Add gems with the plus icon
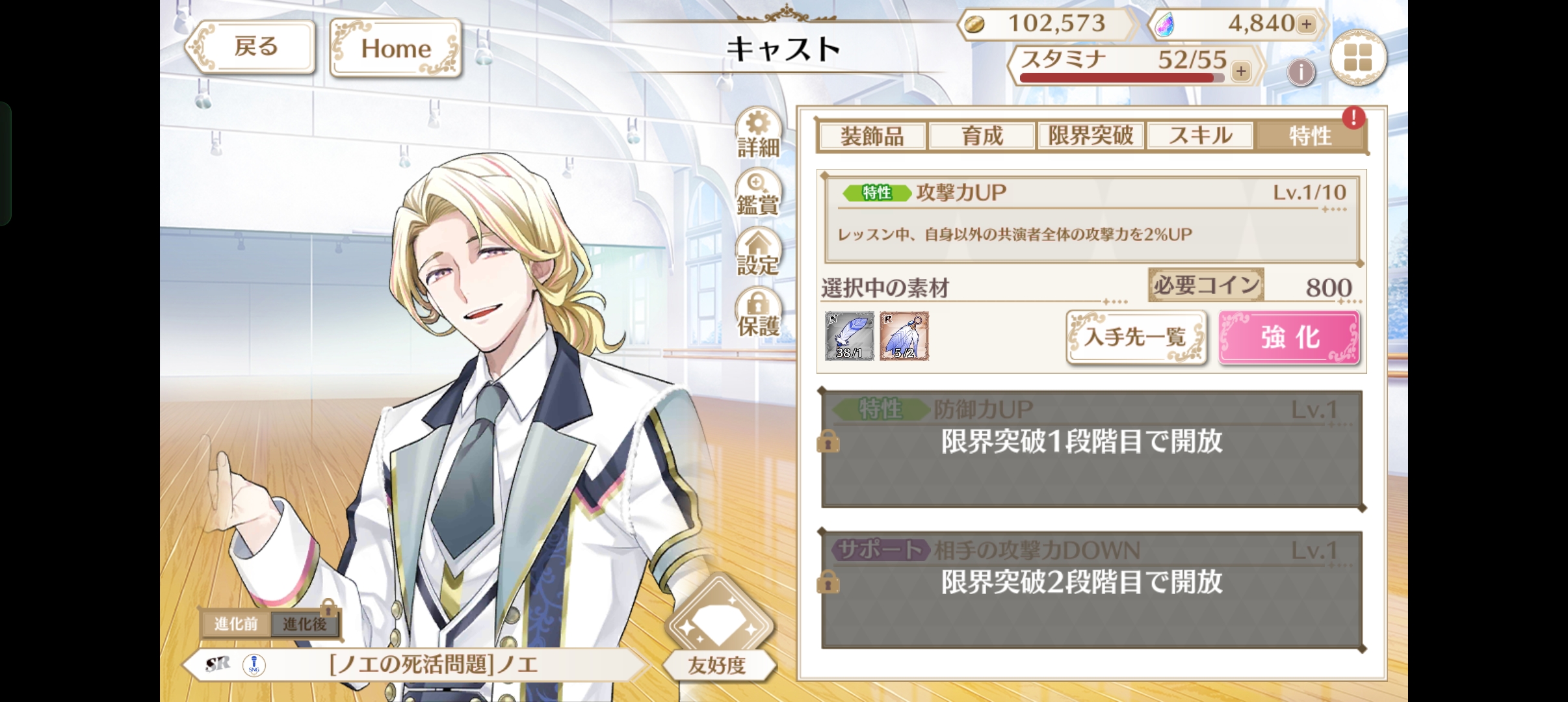The height and width of the screenshot is (702, 1568). coord(1306,25)
